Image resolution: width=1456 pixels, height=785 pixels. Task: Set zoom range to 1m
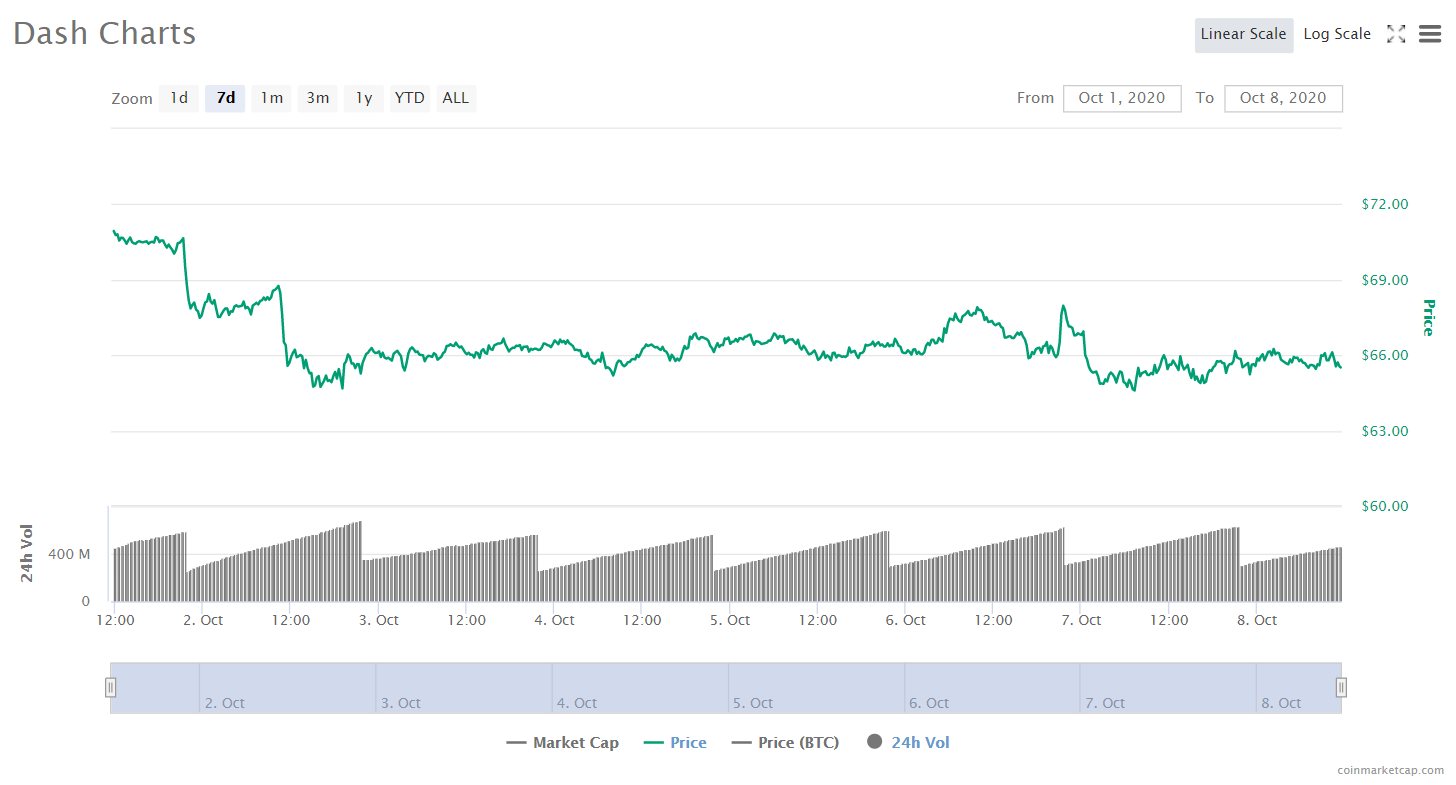click(x=271, y=98)
